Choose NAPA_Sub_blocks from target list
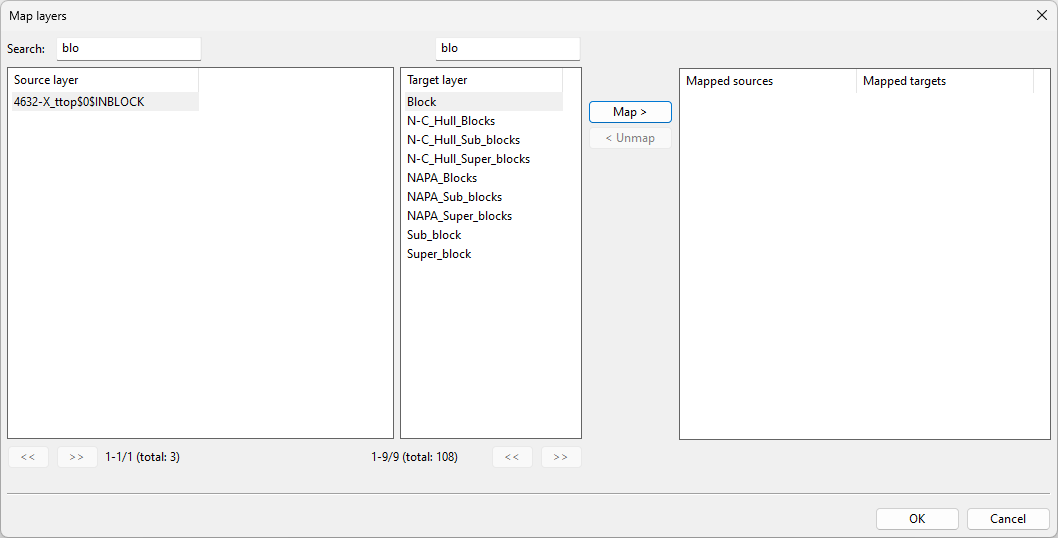The height and width of the screenshot is (538, 1058). pyautogui.click(x=454, y=197)
